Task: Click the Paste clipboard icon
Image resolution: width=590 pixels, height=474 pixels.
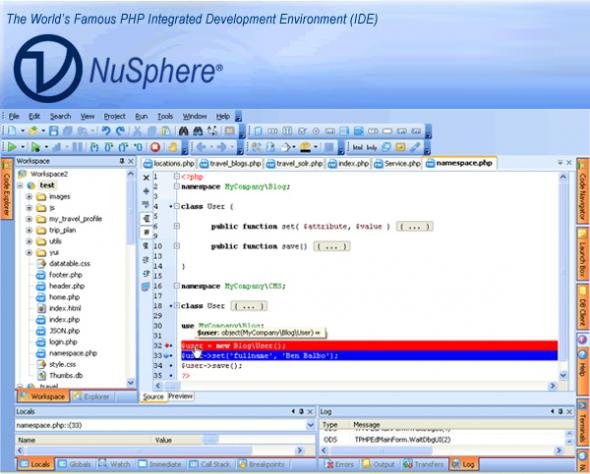Action: 166,131
